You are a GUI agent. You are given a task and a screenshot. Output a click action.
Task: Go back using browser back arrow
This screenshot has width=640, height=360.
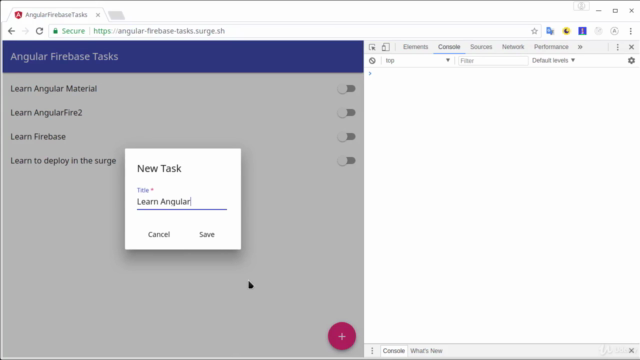pyautogui.click(x=11, y=31)
